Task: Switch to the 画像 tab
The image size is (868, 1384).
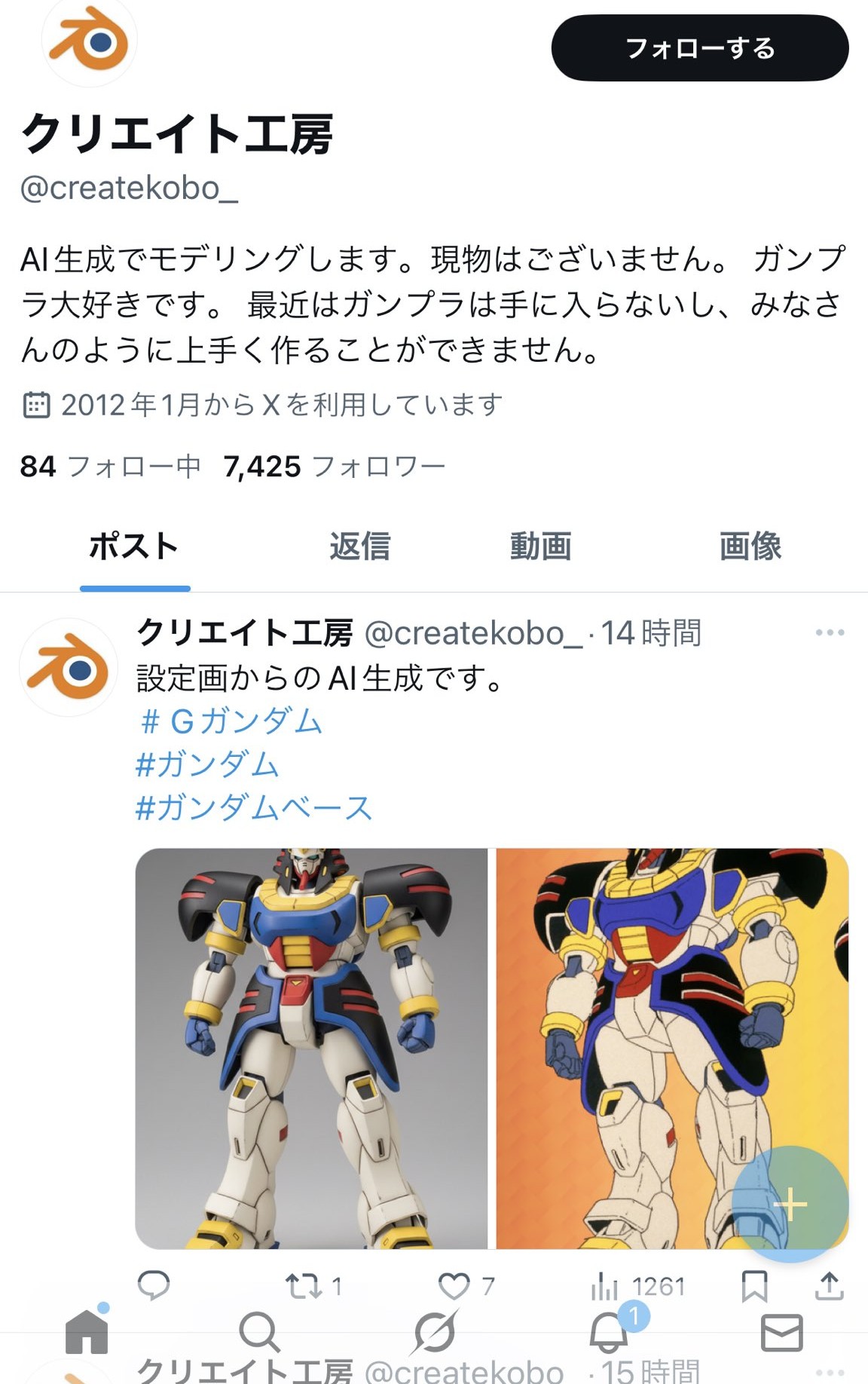Action: (x=750, y=546)
